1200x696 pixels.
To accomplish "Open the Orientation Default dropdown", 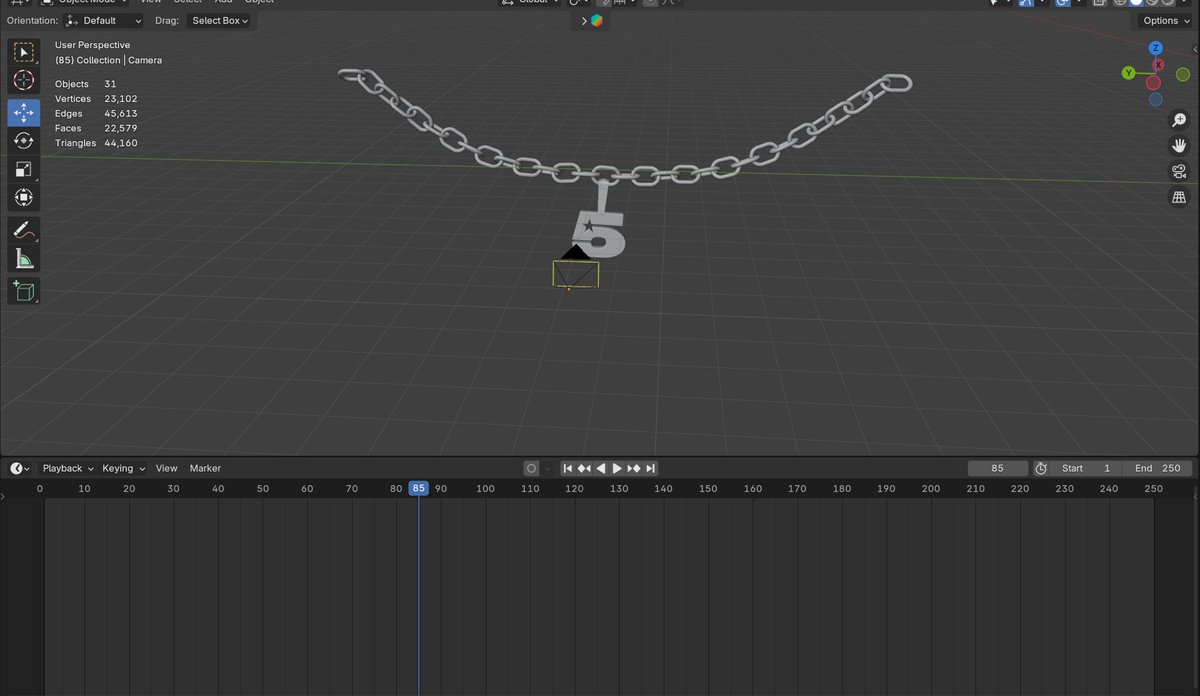I will click(103, 20).
